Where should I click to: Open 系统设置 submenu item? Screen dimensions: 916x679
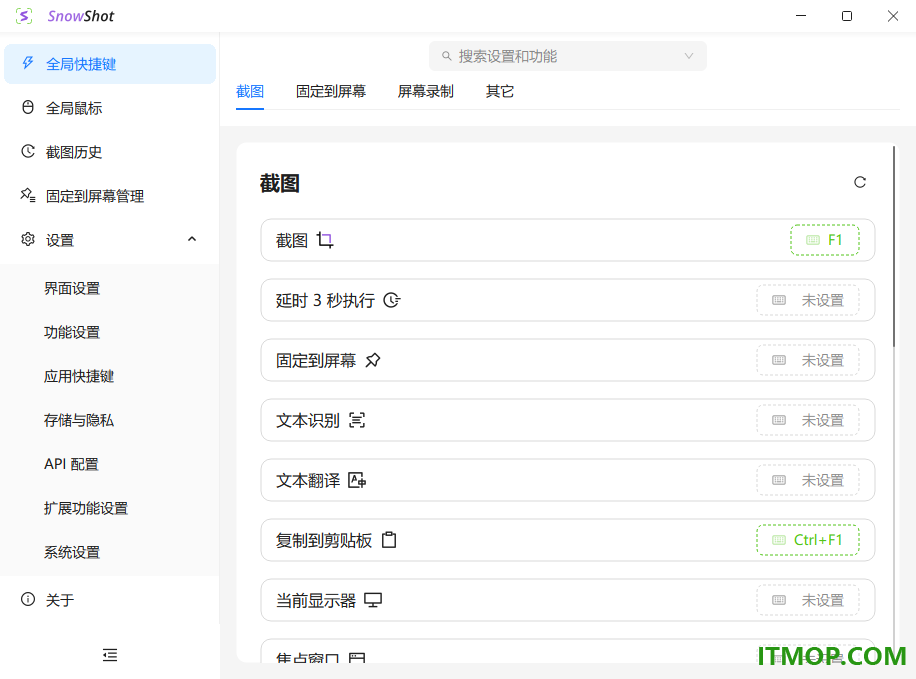click(110, 552)
